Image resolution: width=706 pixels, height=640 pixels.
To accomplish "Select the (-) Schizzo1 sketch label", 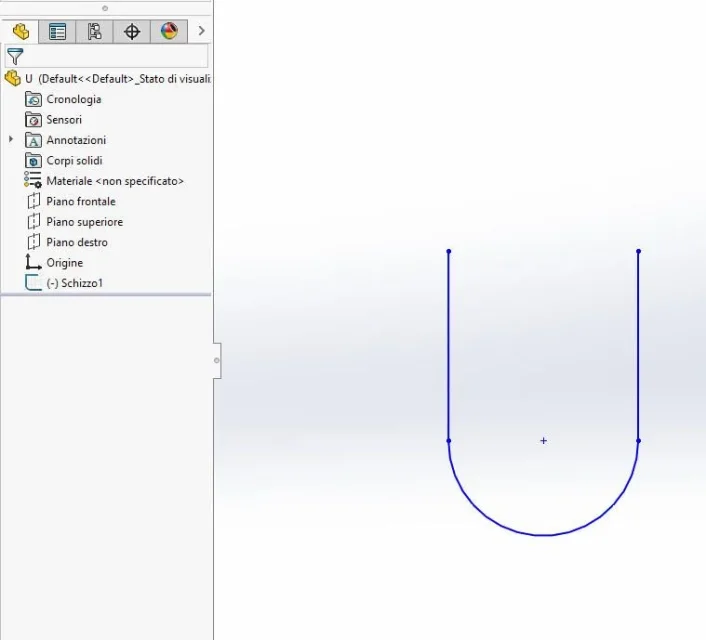I will tap(75, 283).
